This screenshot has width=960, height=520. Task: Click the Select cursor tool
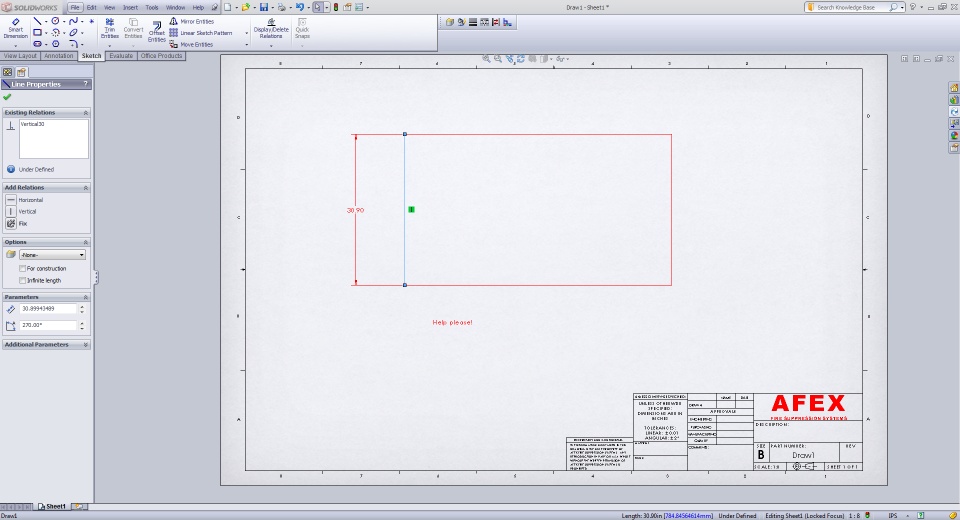318,7
